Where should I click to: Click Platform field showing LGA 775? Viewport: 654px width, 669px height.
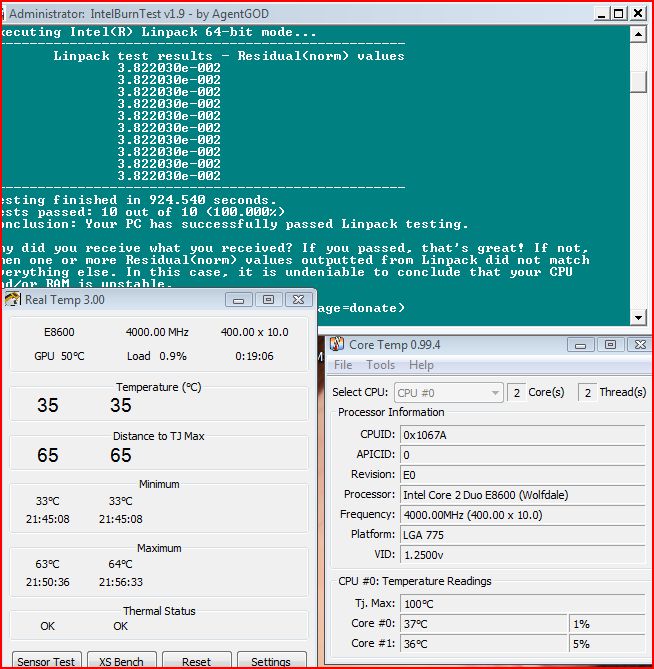tap(522, 535)
